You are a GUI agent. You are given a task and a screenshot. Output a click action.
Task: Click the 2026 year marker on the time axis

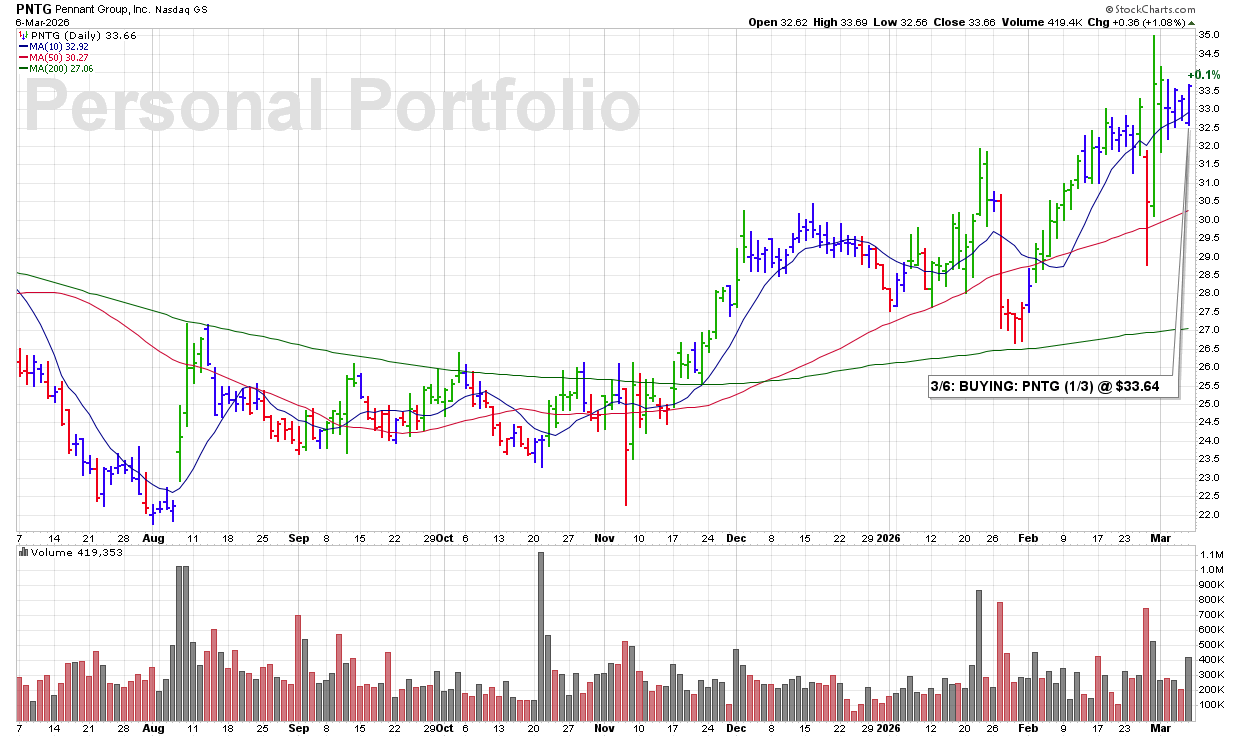pyautogui.click(x=889, y=538)
